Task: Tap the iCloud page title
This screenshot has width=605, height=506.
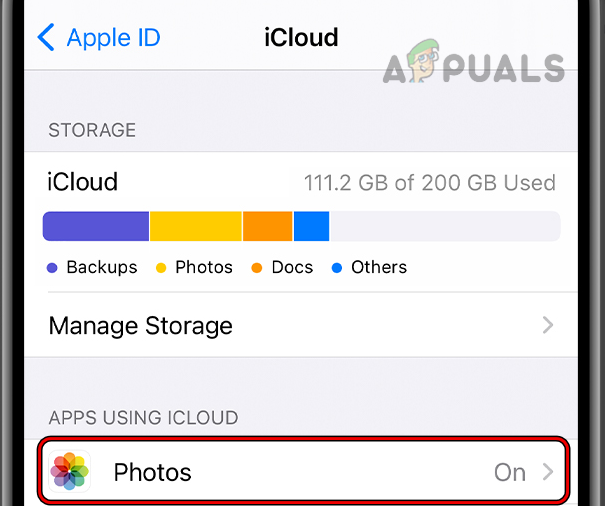Action: coord(301,38)
